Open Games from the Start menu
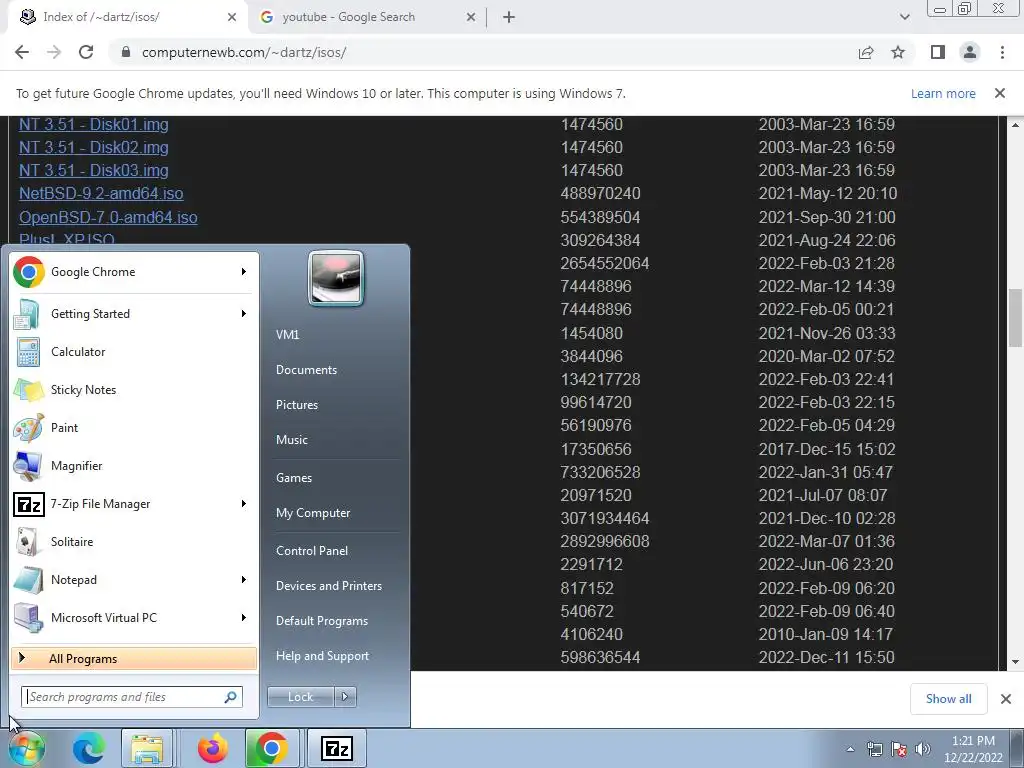 tap(294, 477)
